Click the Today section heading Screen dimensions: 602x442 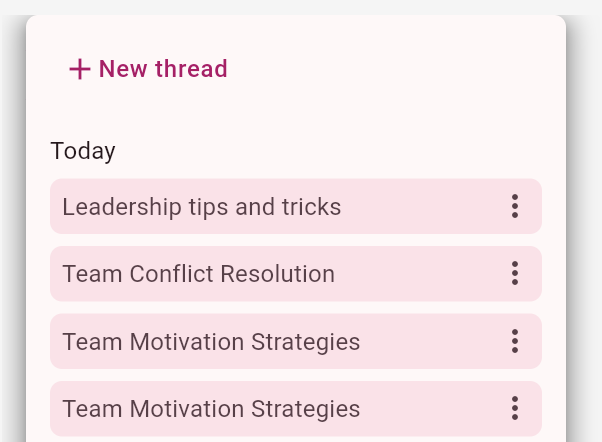(83, 151)
